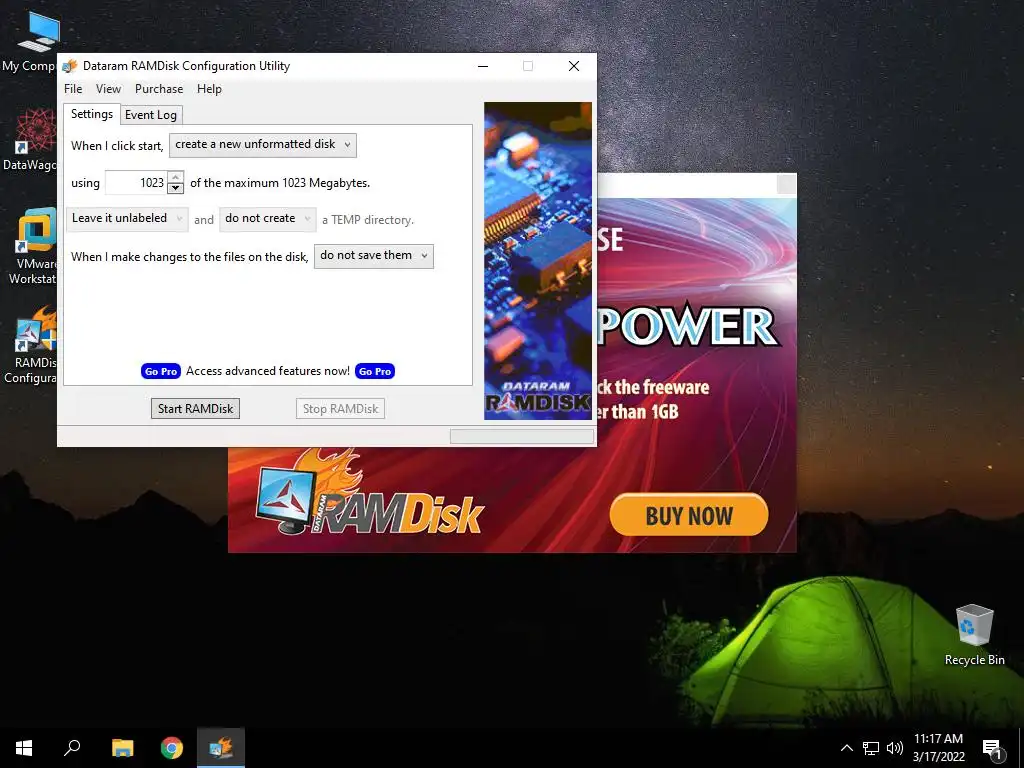Viewport: 1024px width, 768px height.
Task: Expand the 'Leave it unlabeled' dropdown
Action: (127, 218)
